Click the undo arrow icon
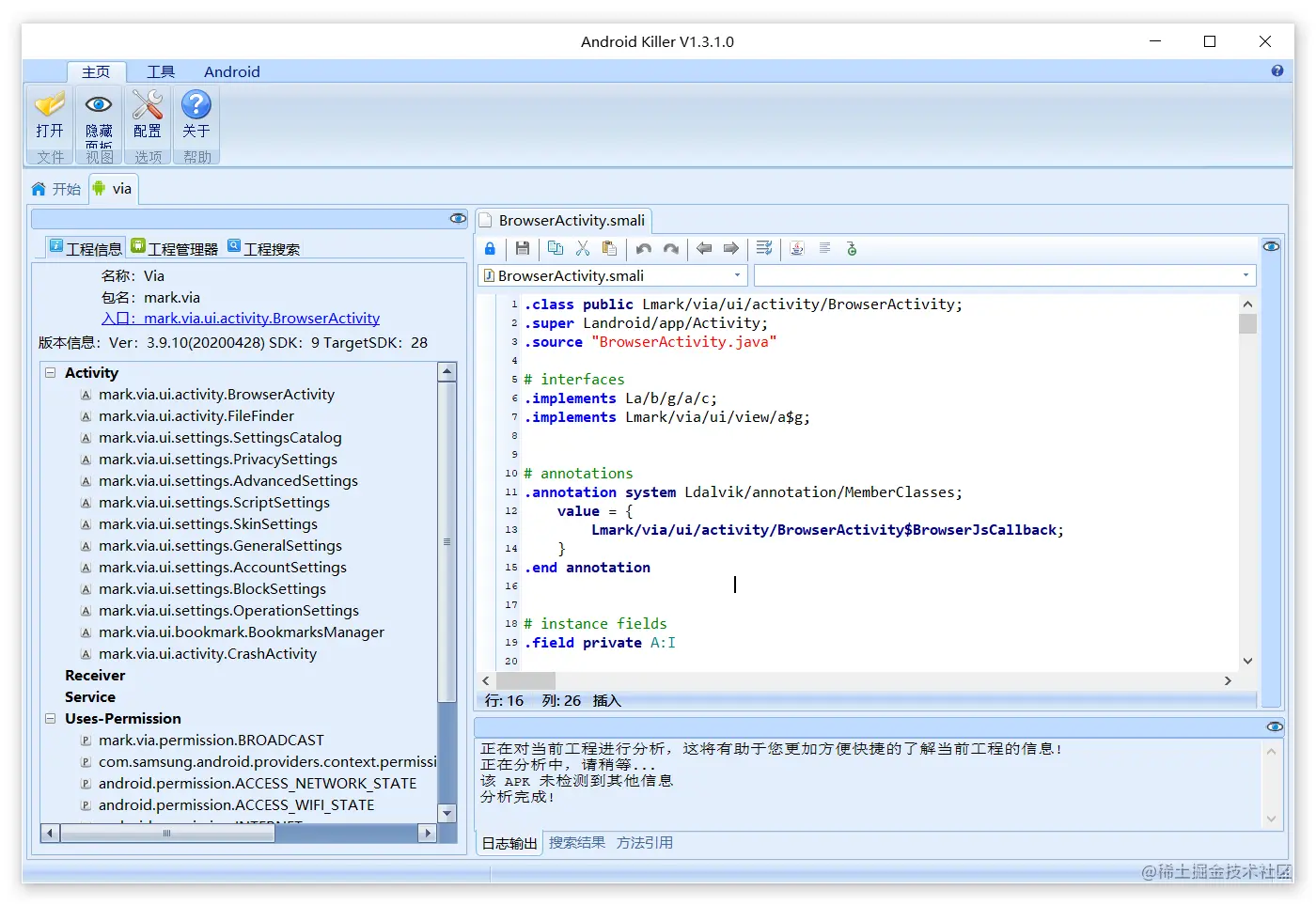Viewport: 1316px width, 905px height. tap(644, 249)
